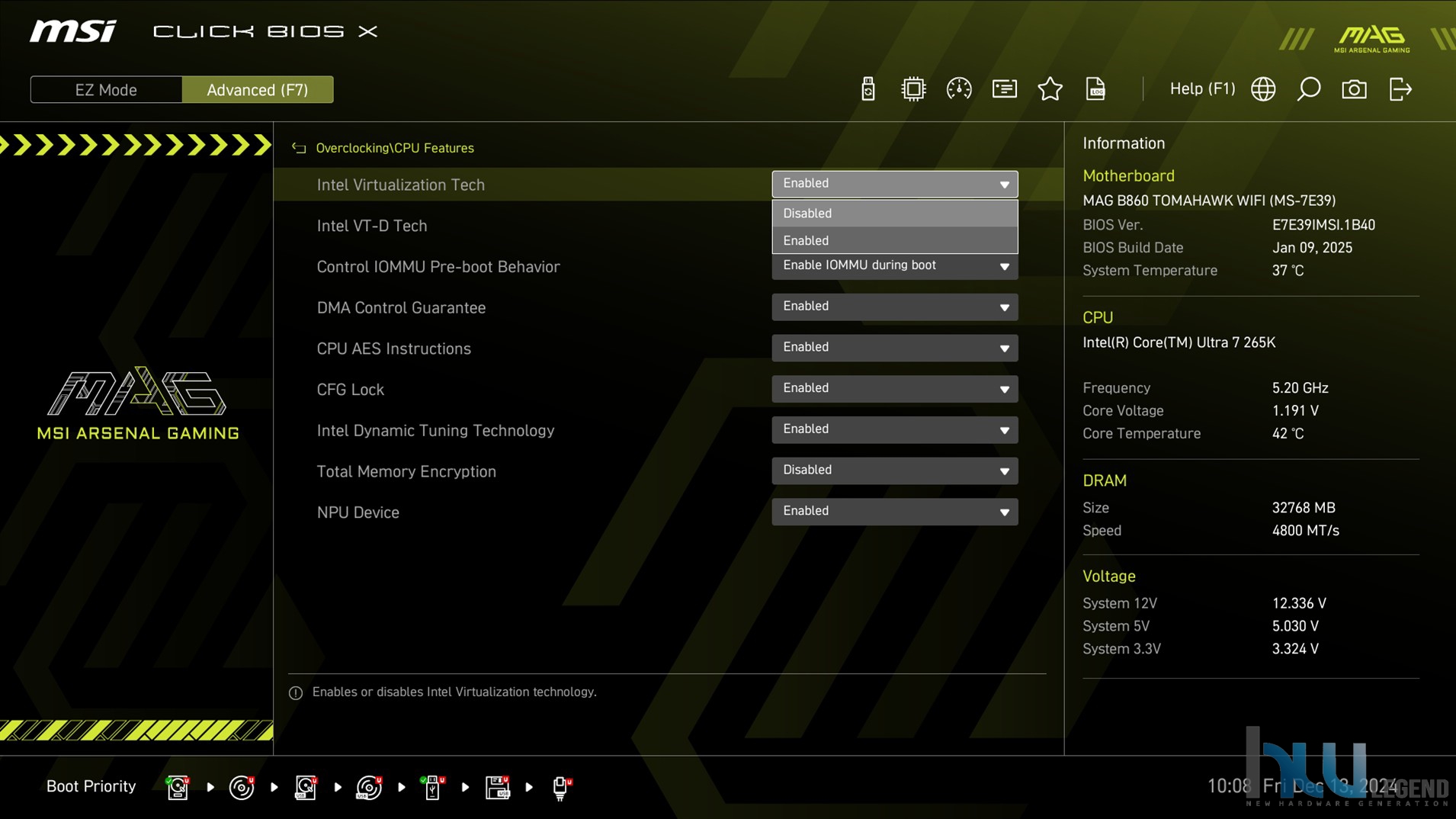Select the Total Memory Encryption label
This screenshot has height=819, width=1456.
[x=406, y=471]
